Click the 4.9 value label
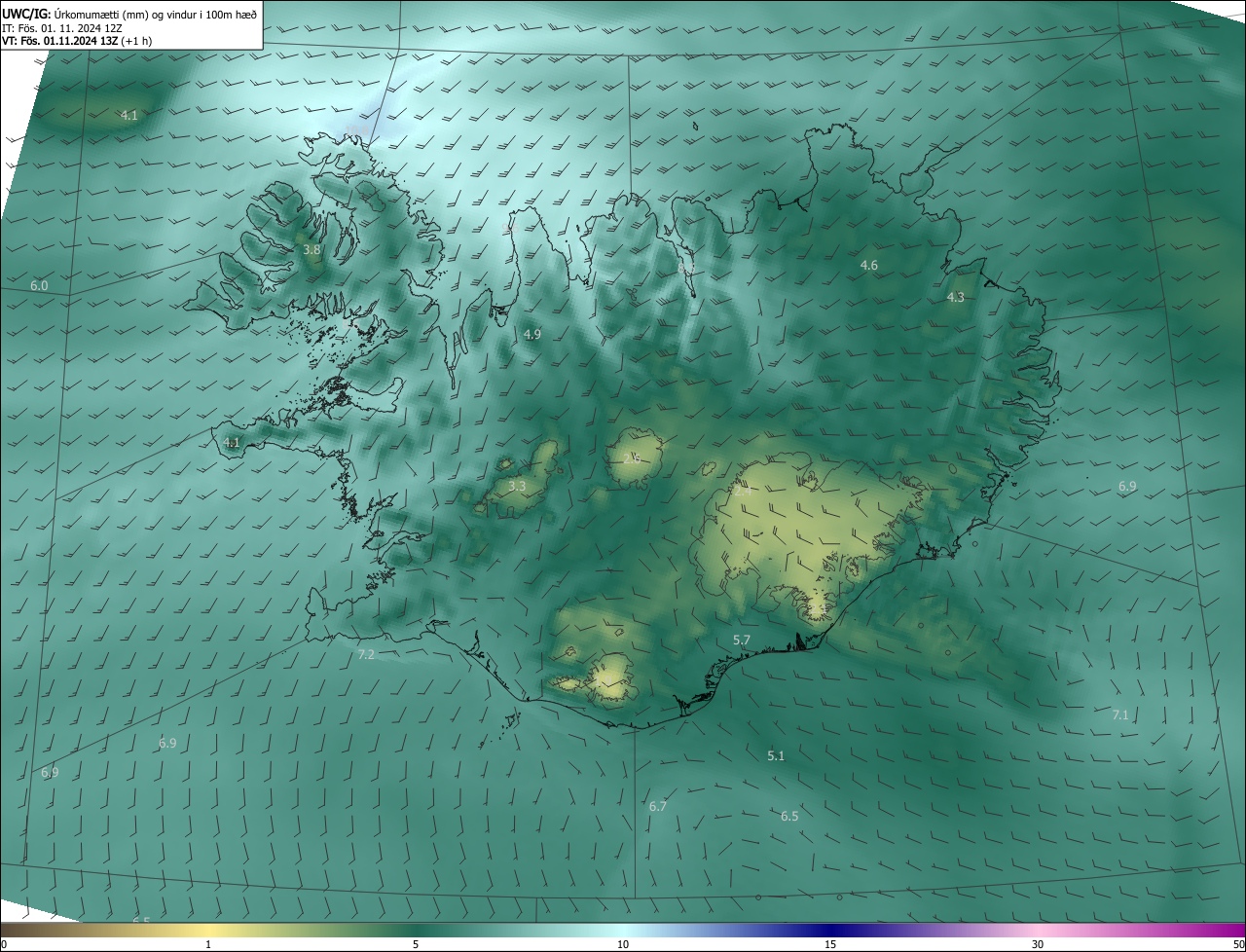Viewport: 1246px width, 952px height. click(x=532, y=335)
